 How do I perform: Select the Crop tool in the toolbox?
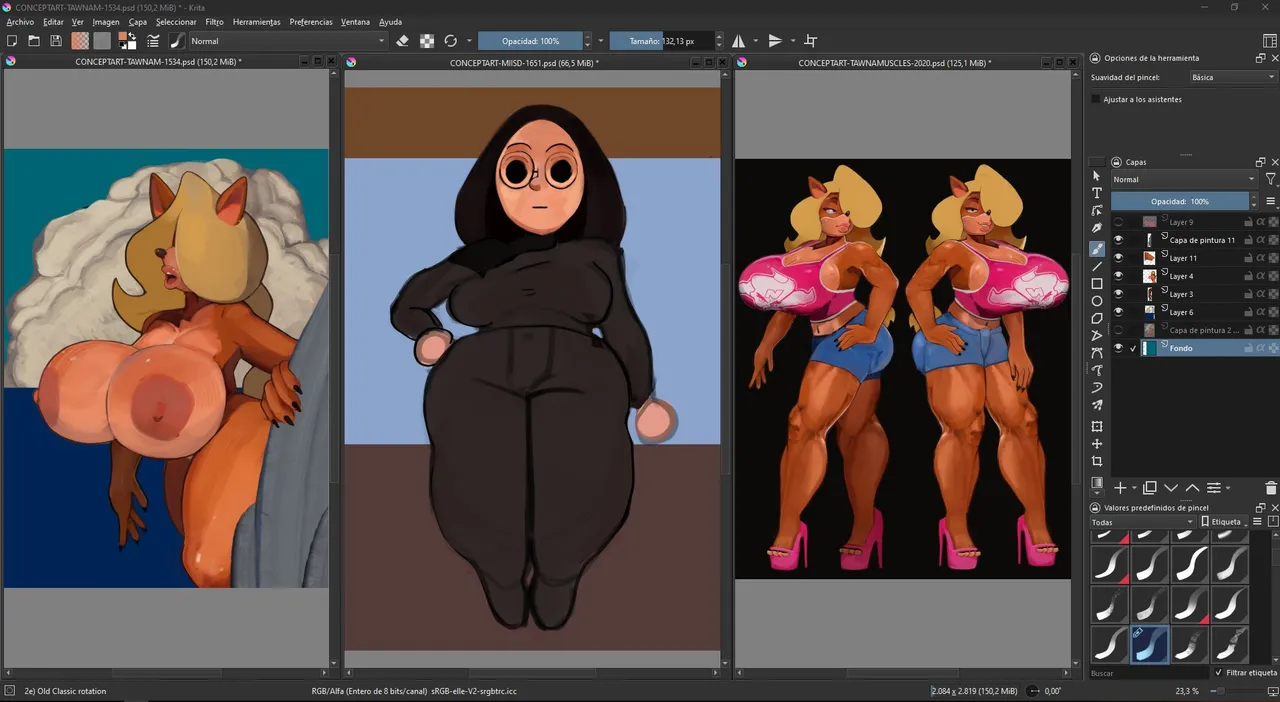point(1097,461)
